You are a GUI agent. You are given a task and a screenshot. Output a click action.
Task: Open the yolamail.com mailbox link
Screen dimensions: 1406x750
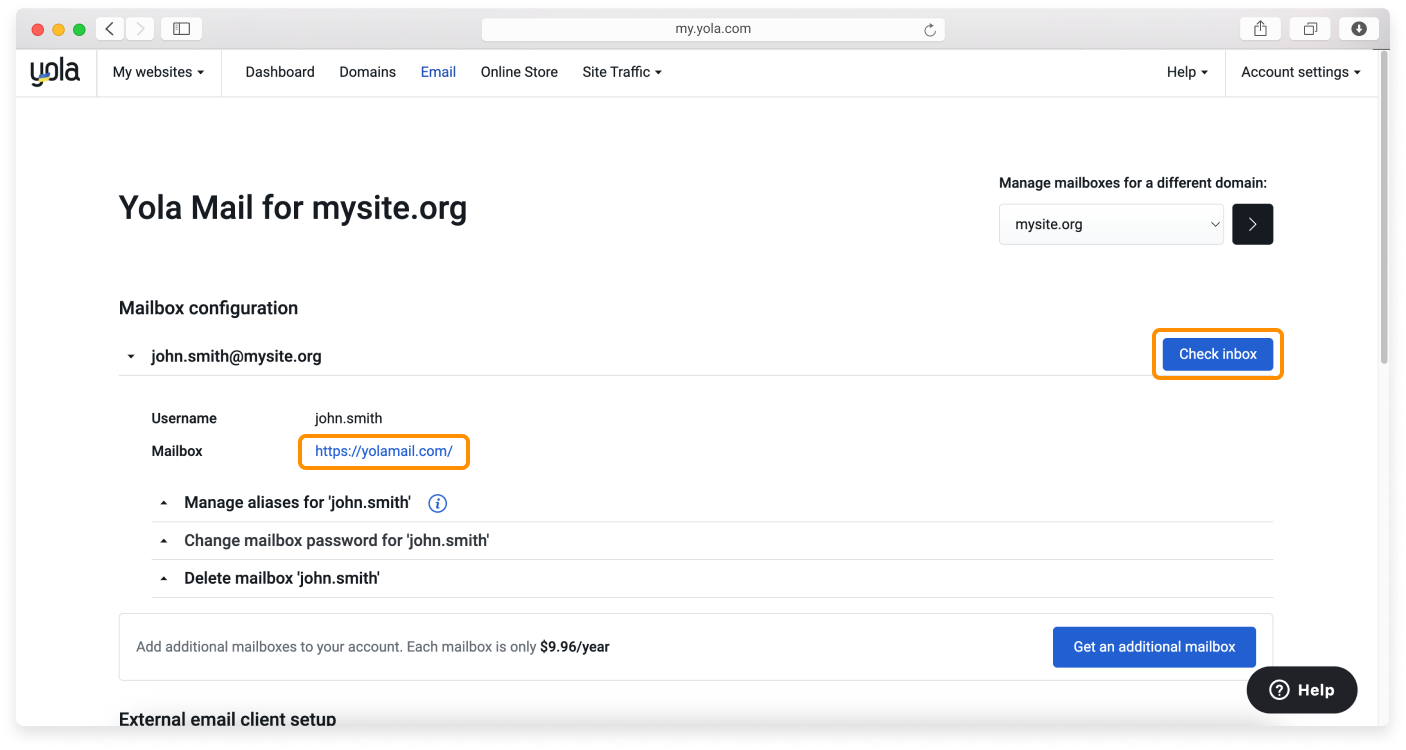(x=383, y=450)
